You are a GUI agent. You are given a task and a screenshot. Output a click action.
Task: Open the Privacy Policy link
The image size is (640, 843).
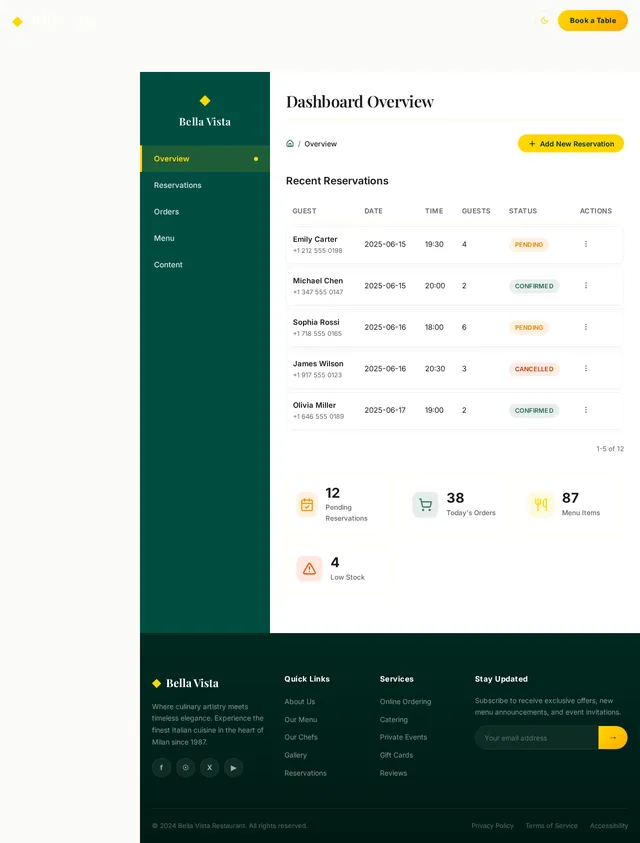tap(492, 825)
